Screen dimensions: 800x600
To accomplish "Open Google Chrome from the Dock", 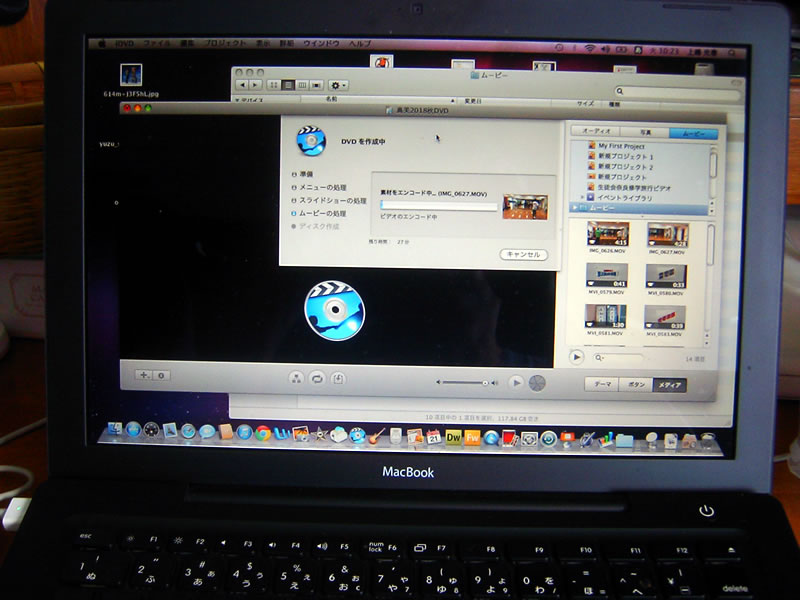I will coord(263,433).
